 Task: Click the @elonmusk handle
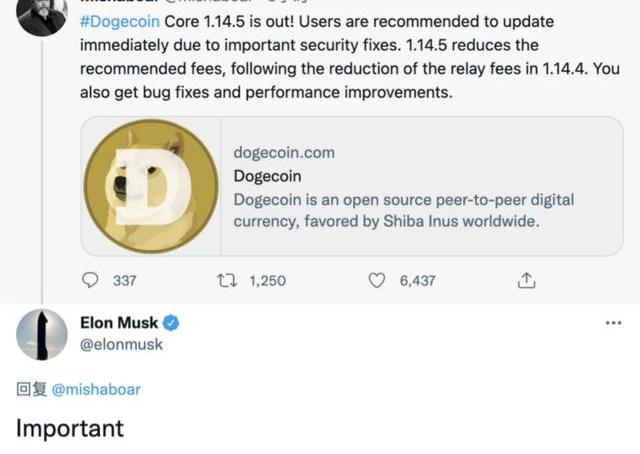(x=120, y=344)
